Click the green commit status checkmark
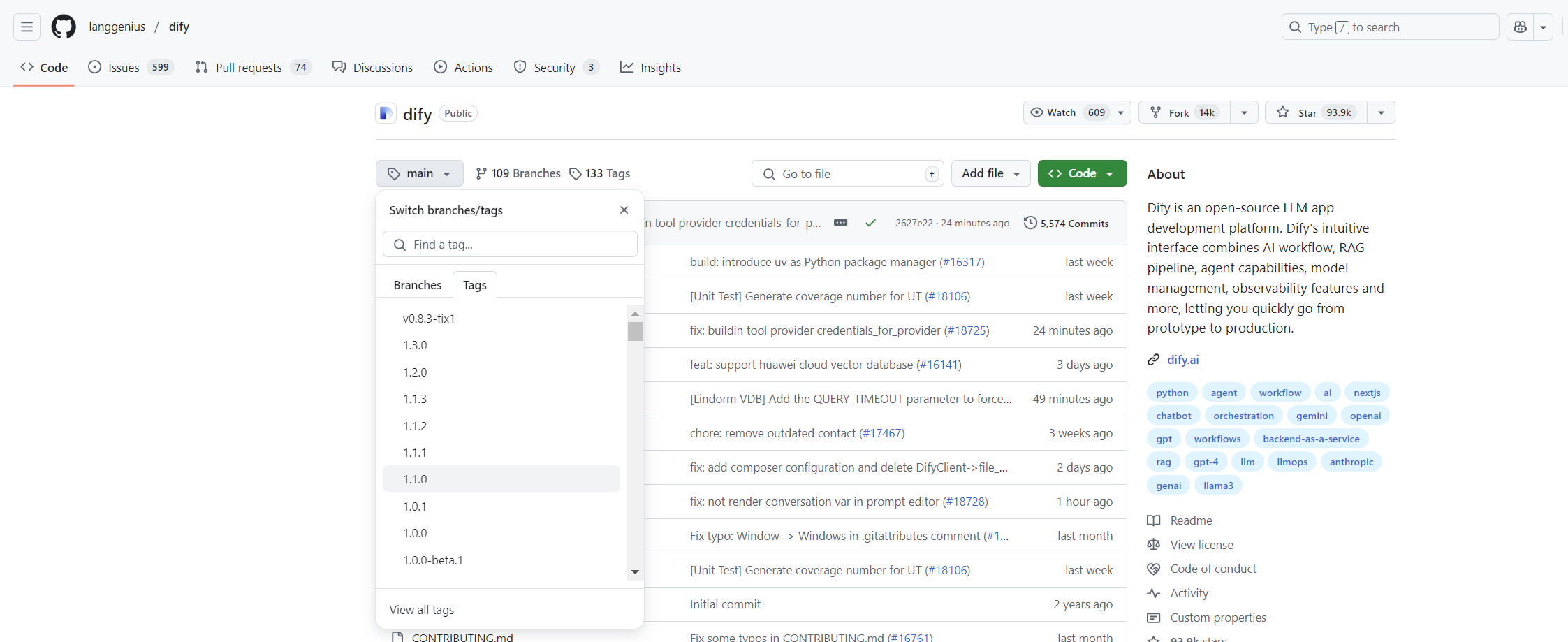 click(870, 223)
